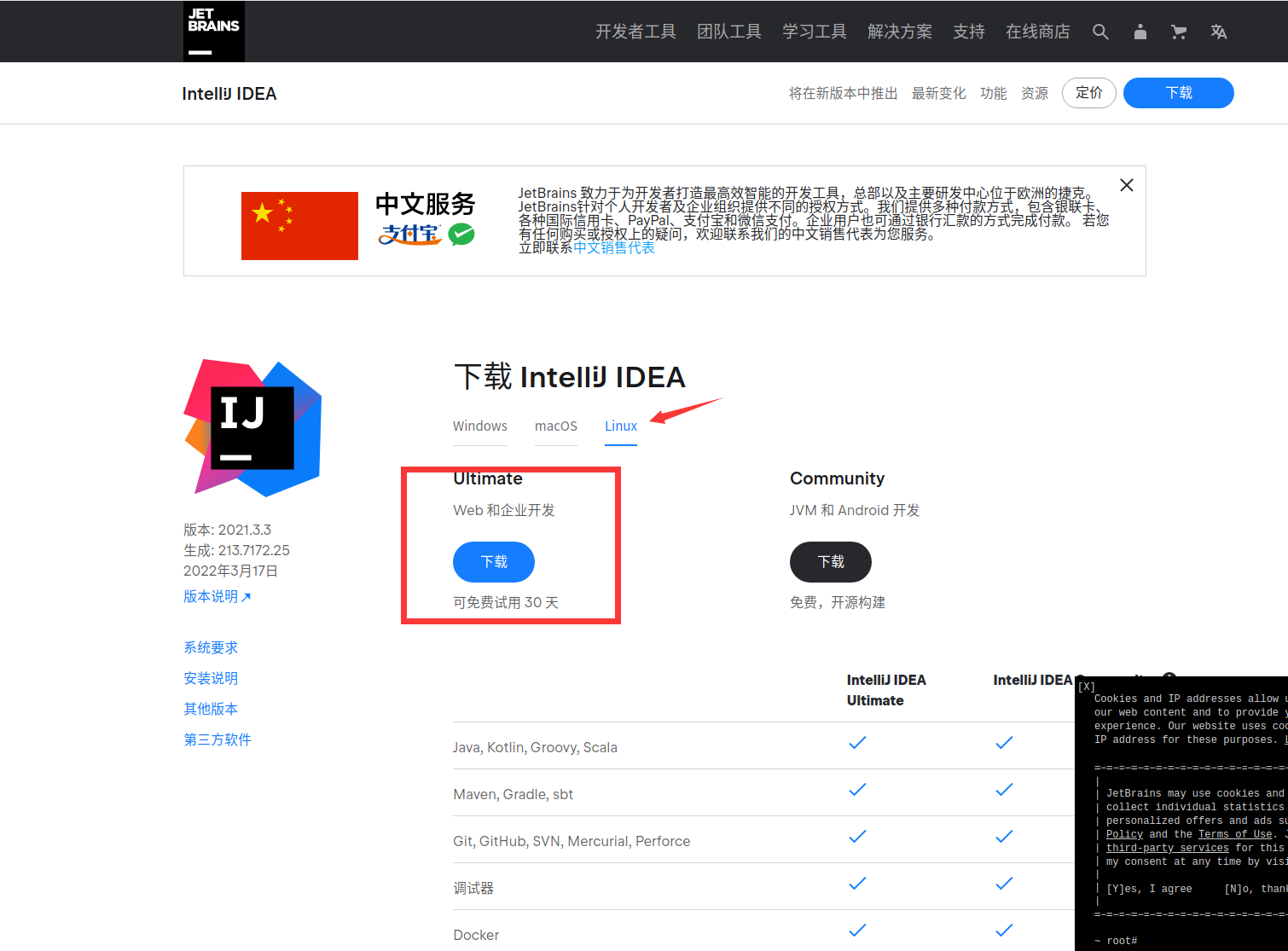Open 中文销售代表 contact link
This screenshot has height=951, width=1288.
pos(614,247)
